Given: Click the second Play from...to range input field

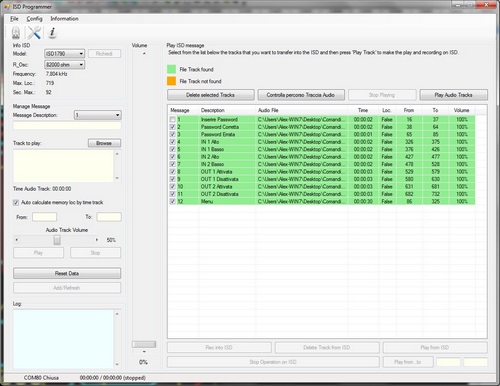Looking at the screenshot, I should (x=475, y=362).
